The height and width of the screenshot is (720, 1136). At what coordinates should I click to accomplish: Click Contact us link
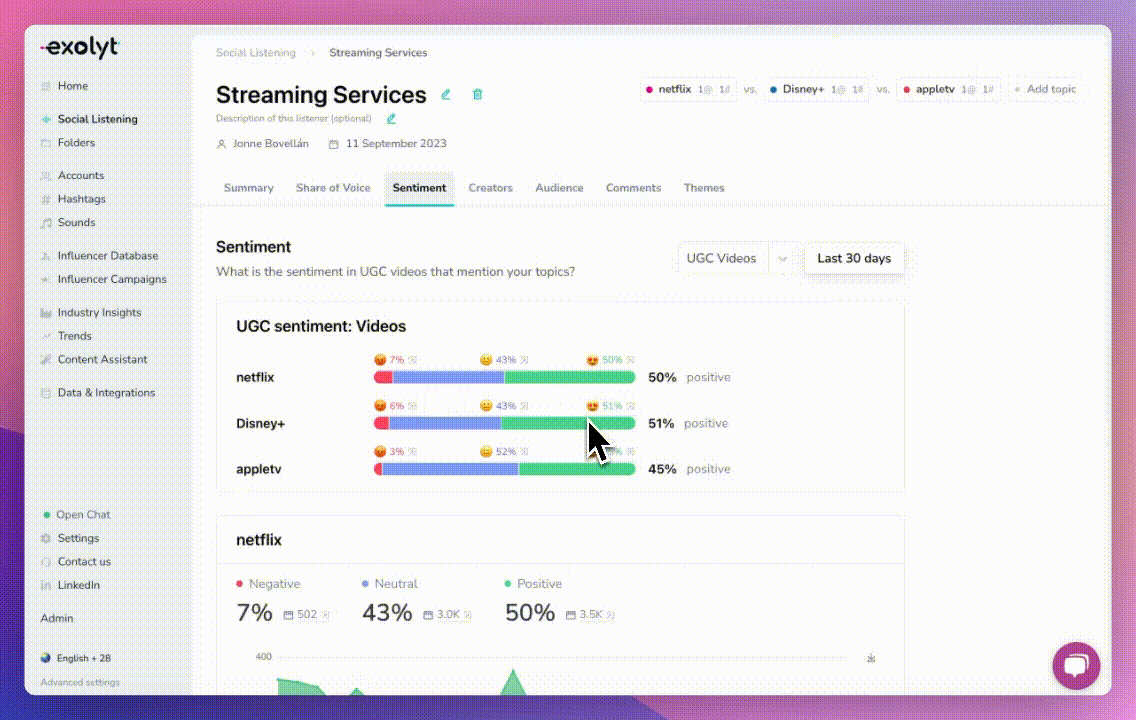[x=84, y=561]
